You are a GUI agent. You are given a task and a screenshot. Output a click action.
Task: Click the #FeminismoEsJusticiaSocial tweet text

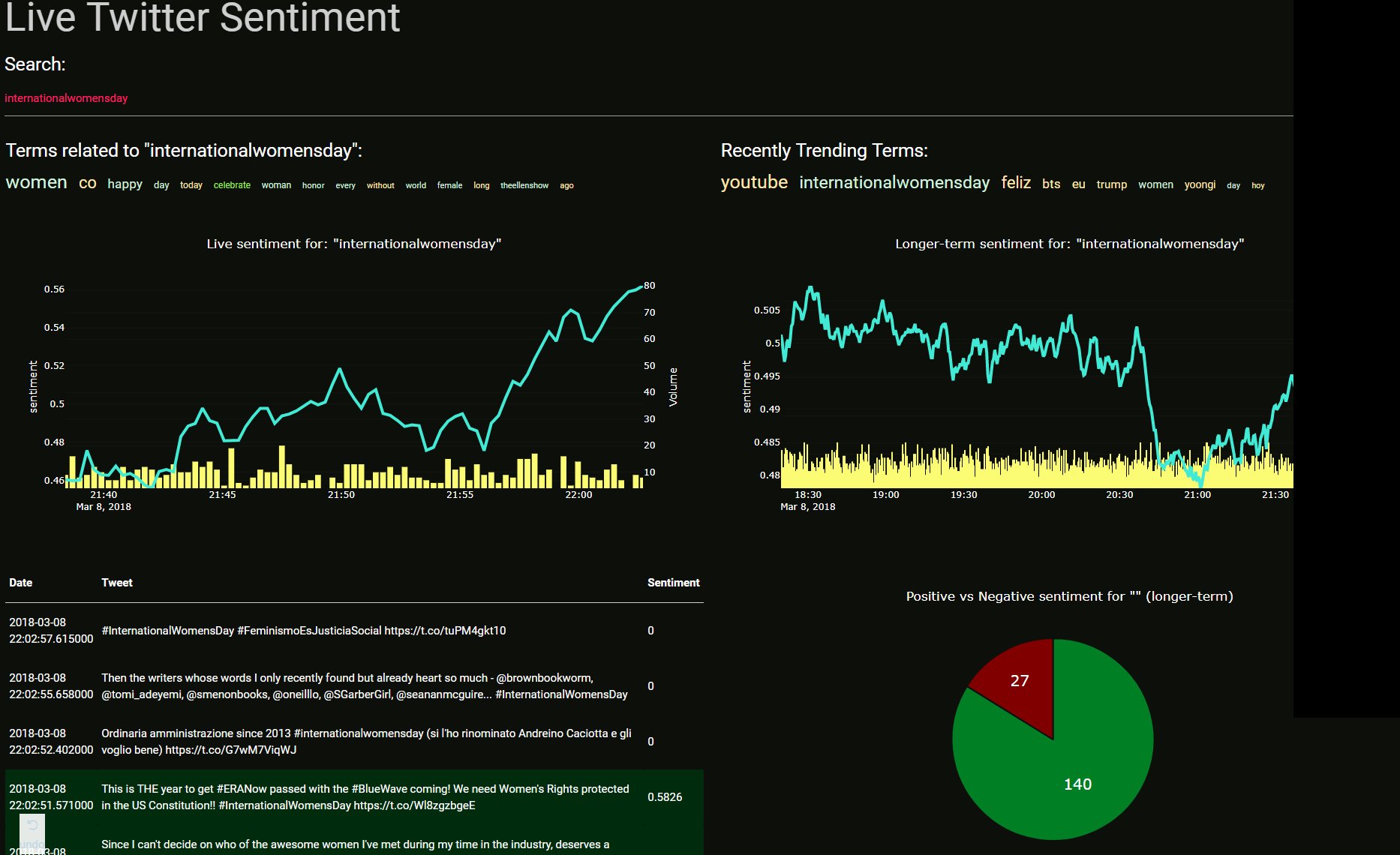point(303,631)
